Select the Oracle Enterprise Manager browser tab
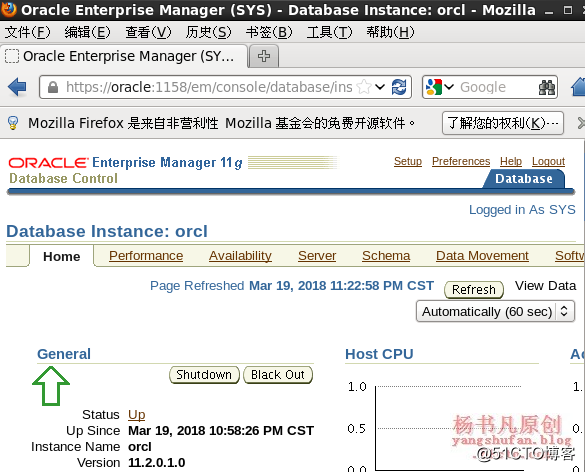This screenshot has width=585, height=472. [x=124, y=56]
